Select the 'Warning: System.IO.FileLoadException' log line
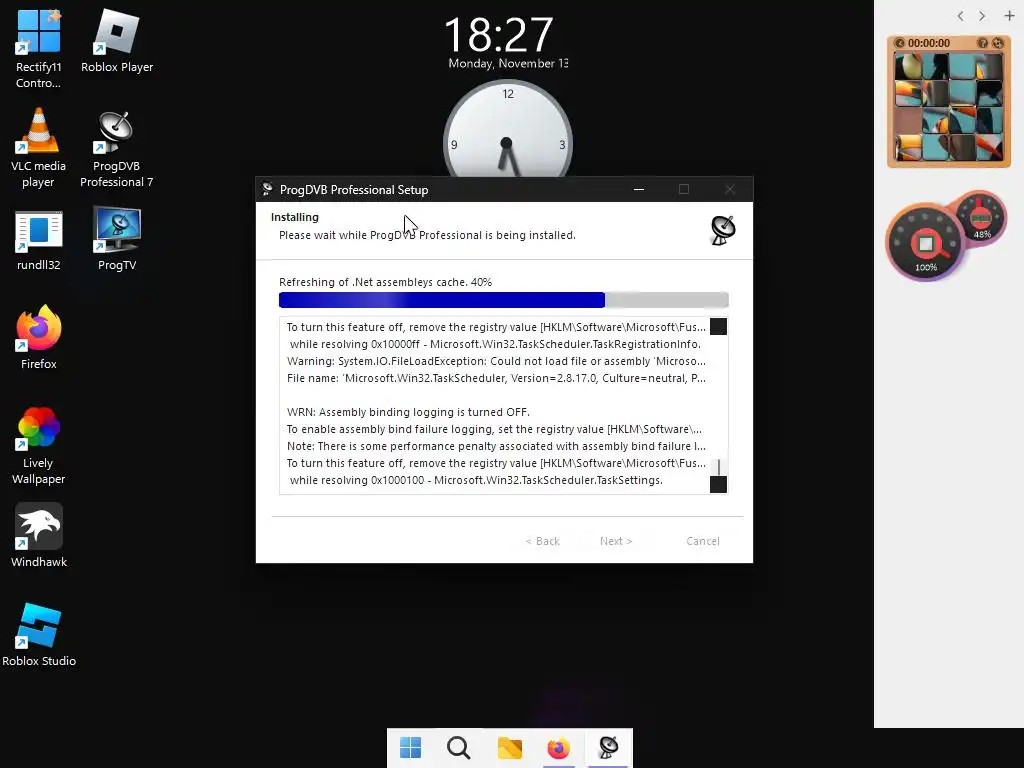The height and width of the screenshot is (768, 1024). [496, 361]
